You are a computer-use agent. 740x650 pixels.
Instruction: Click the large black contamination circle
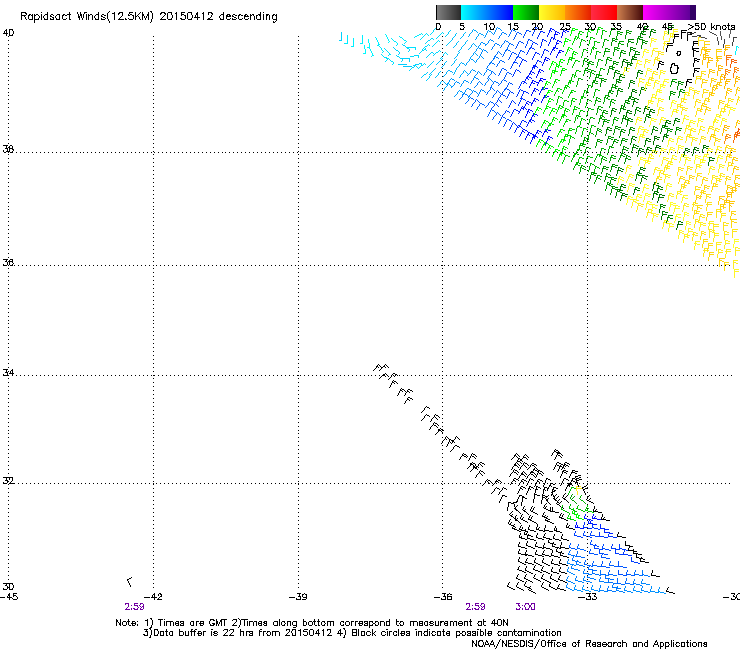[x=674, y=69]
